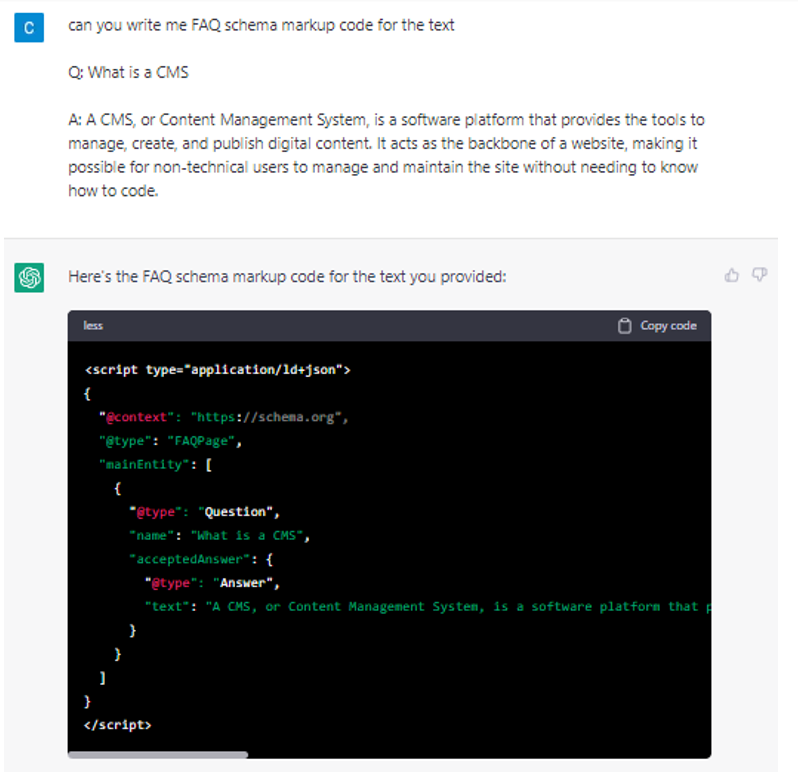Click the "@type": "Answer" code line
Viewport: 798px width, 772px height.
click(x=212, y=583)
